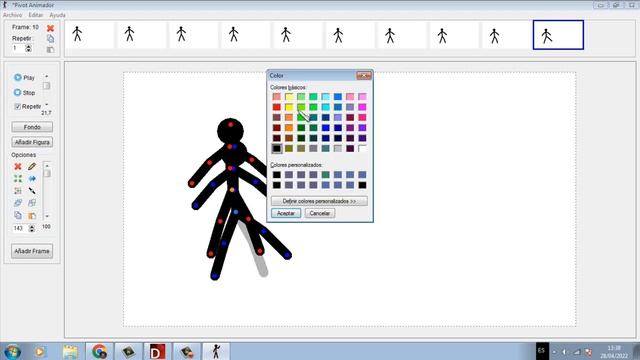
Task: Click the copy figure icon in Opciones
Action: 18,215
